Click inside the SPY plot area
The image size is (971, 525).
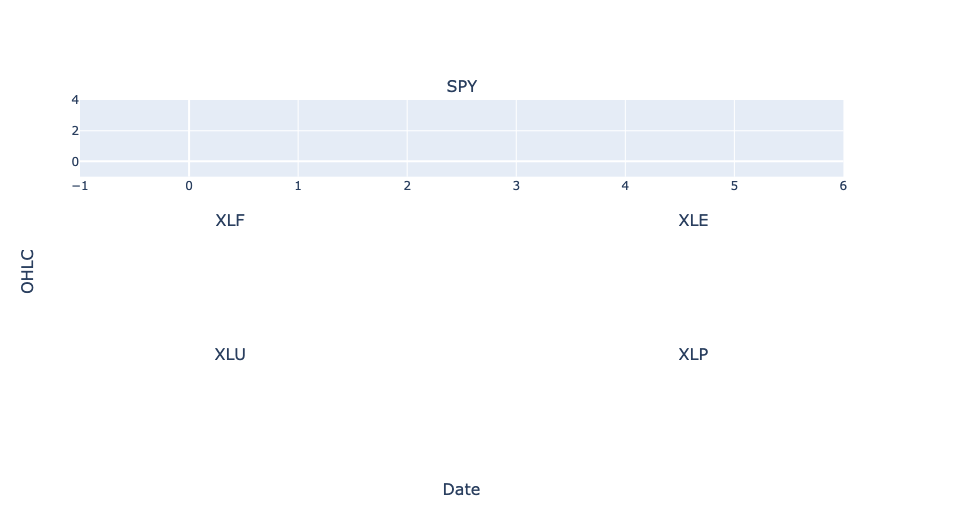[x=461, y=138]
